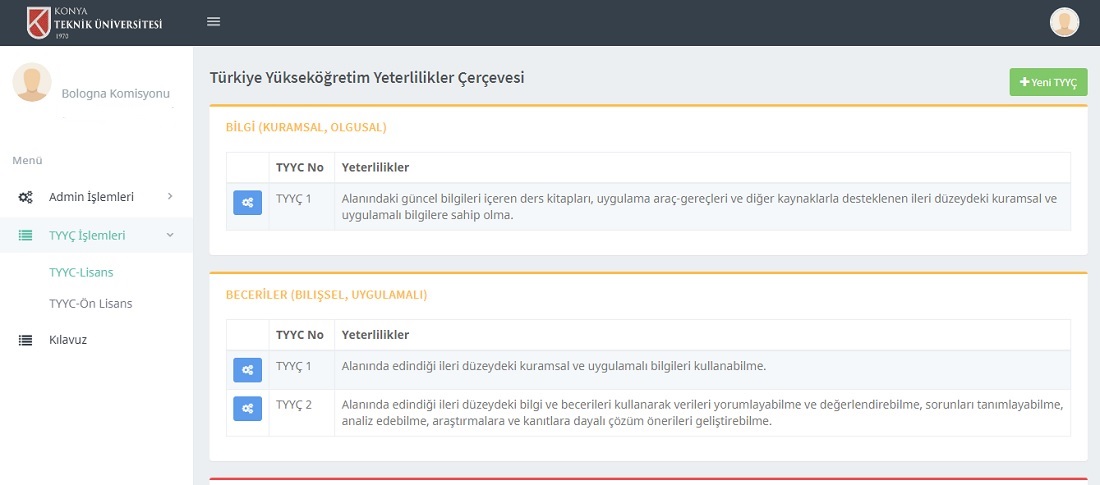This screenshot has width=1100, height=485.
Task: Click the Bologna Komisyonu user name text
Action: pos(116,94)
